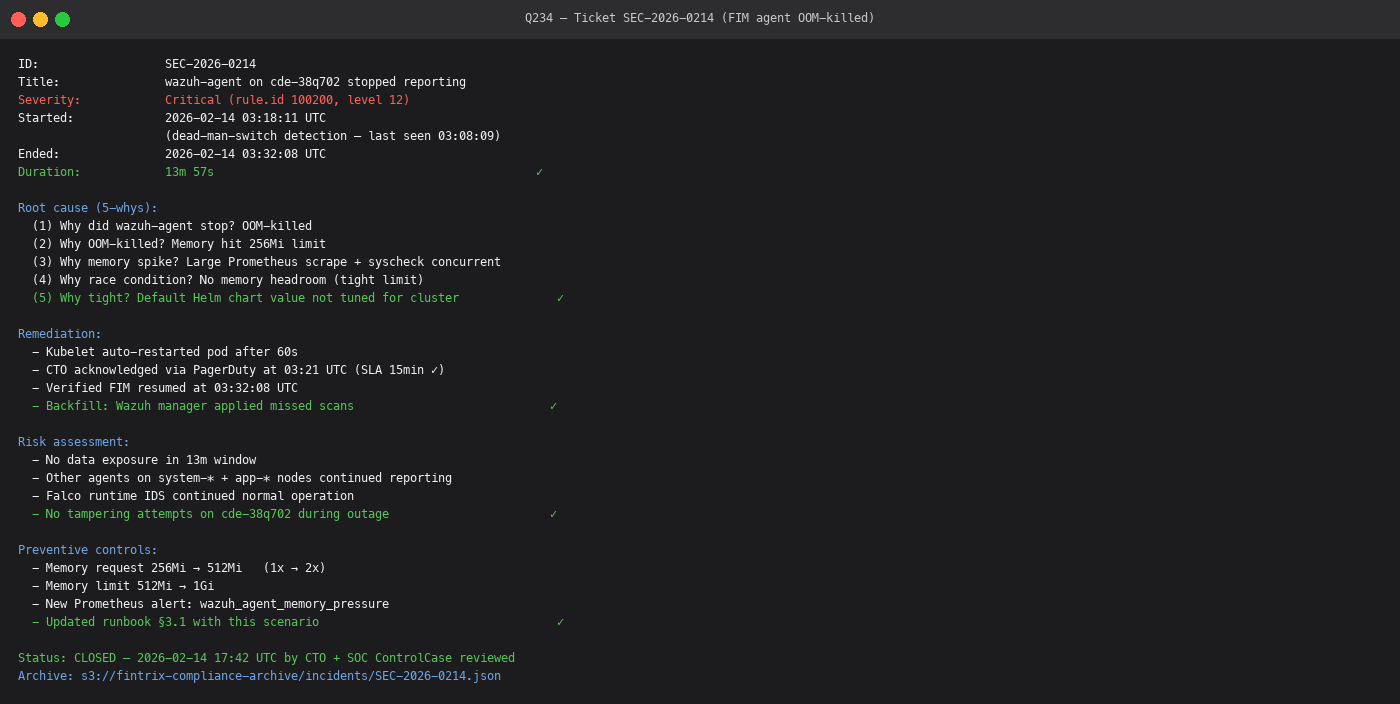Click checkmark after the Backfill line

click(x=553, y=406)
